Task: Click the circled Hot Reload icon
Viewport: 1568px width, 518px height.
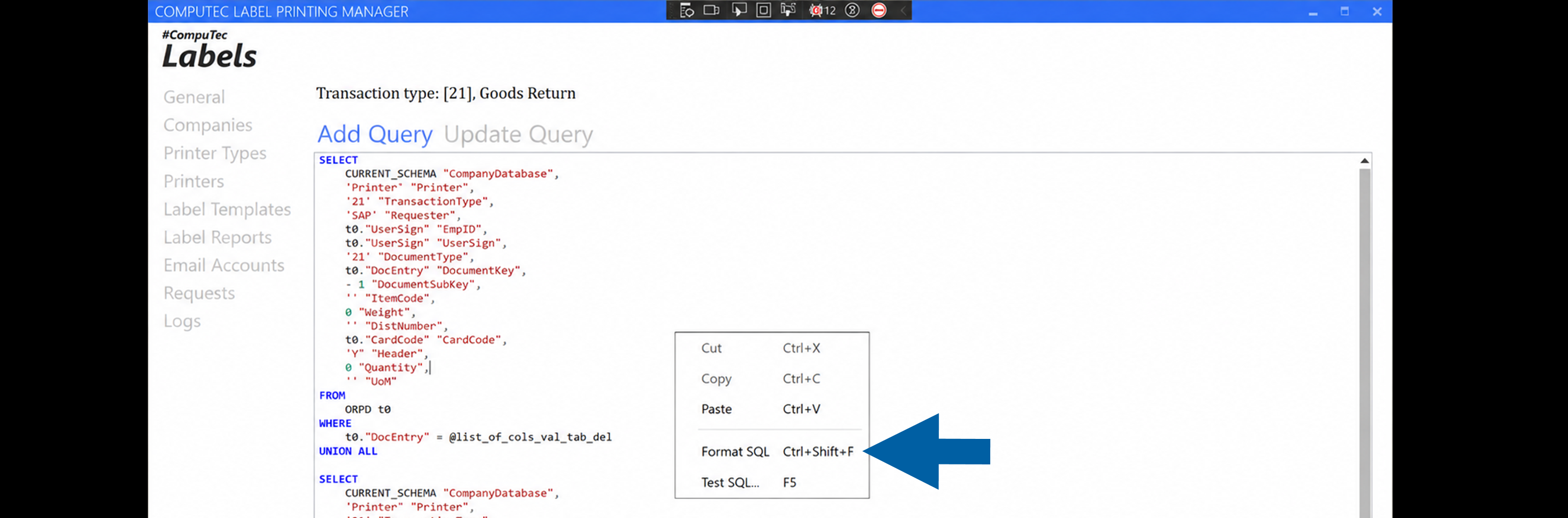Action: pyautogui.click(x=852, y=10)
